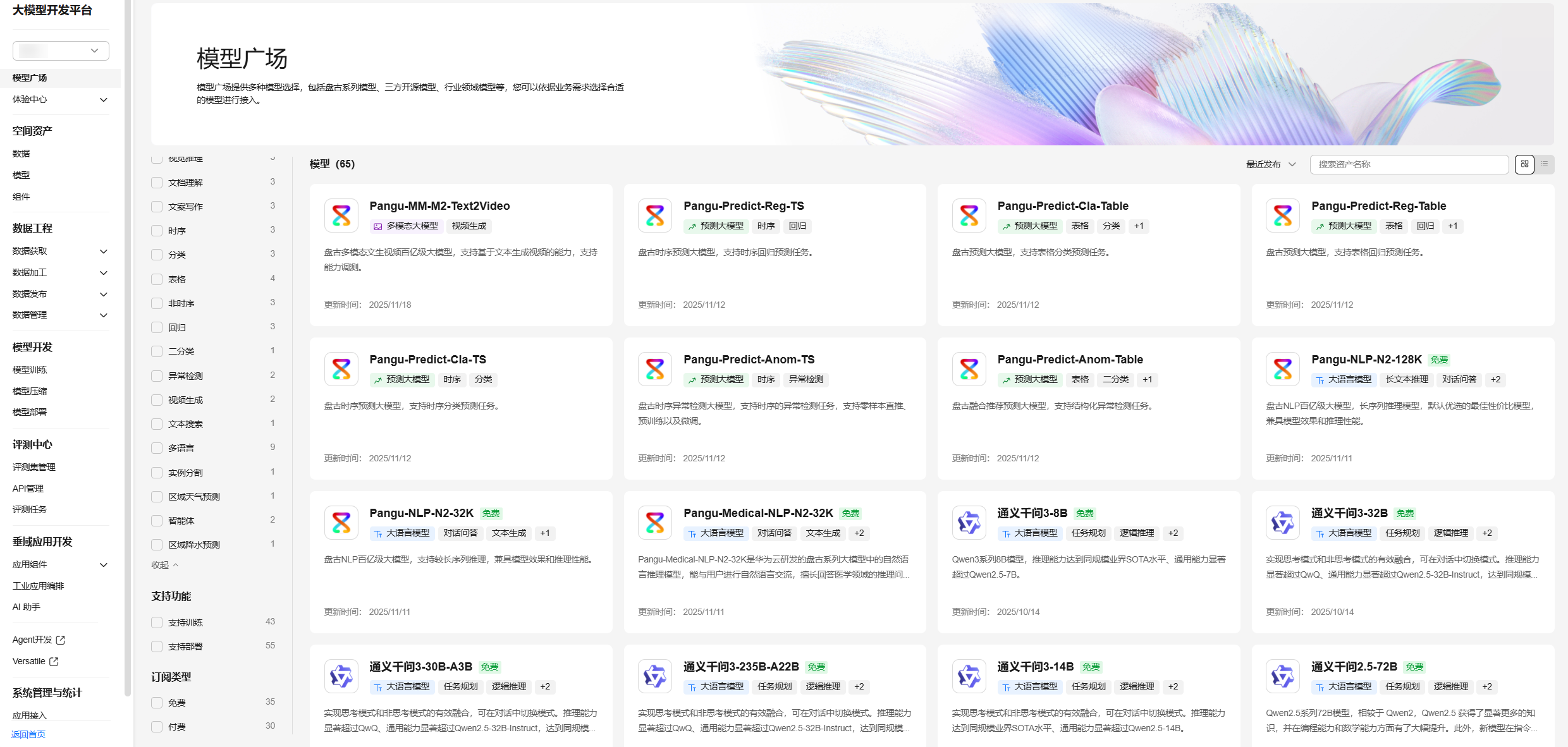Tick the 免费 subscription checkbox
The height and width of the screenshot is (747, 1568).
coord(157,703)
